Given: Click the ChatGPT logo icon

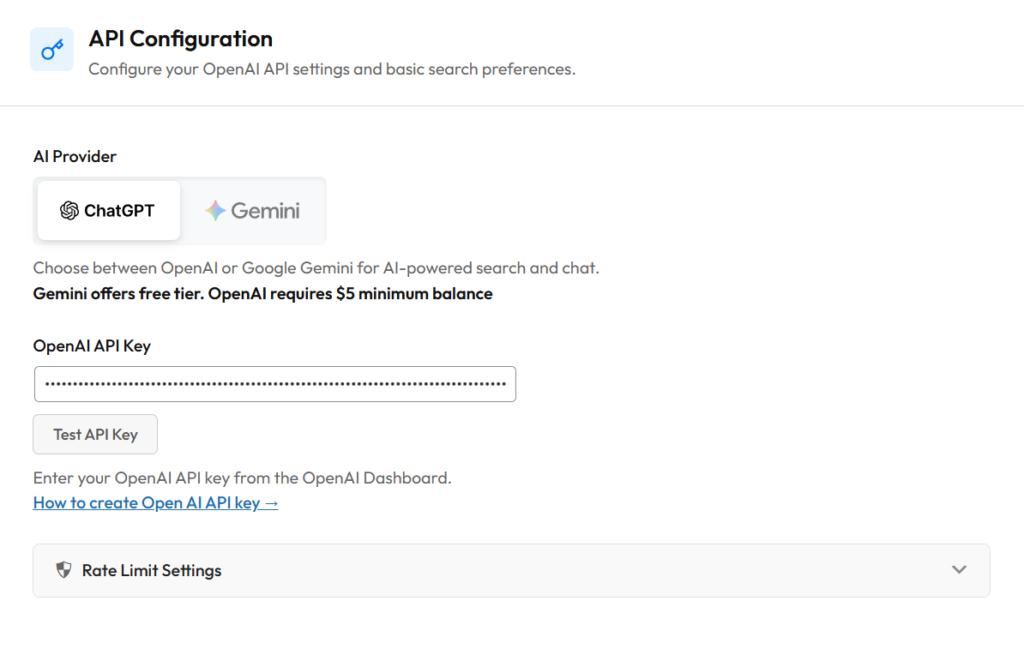Looking at the screenshot, I should coord(69,211).
